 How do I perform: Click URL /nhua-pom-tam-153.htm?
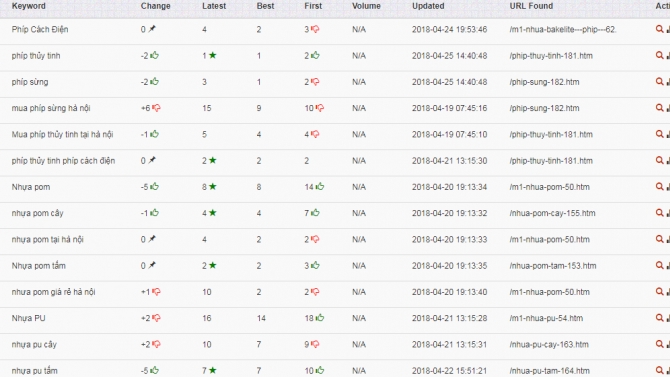point(552,266)
